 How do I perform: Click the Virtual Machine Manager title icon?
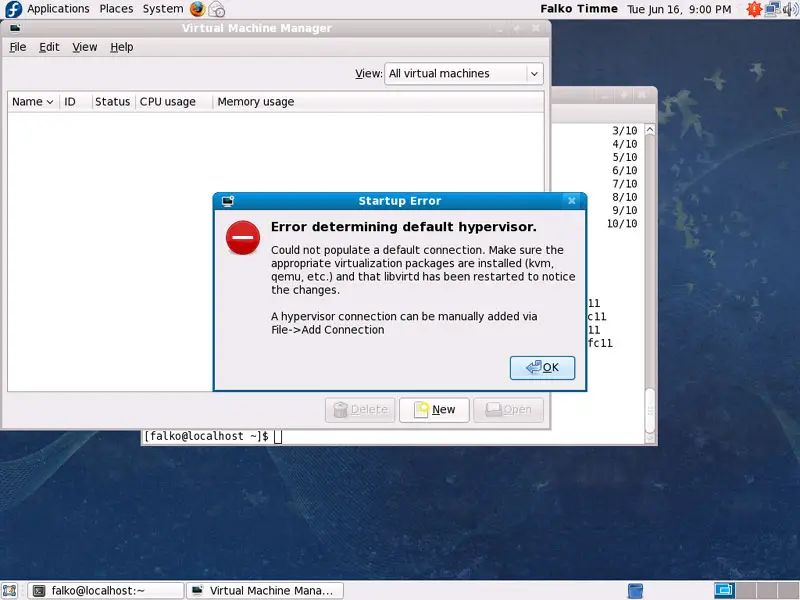[15, 28]
